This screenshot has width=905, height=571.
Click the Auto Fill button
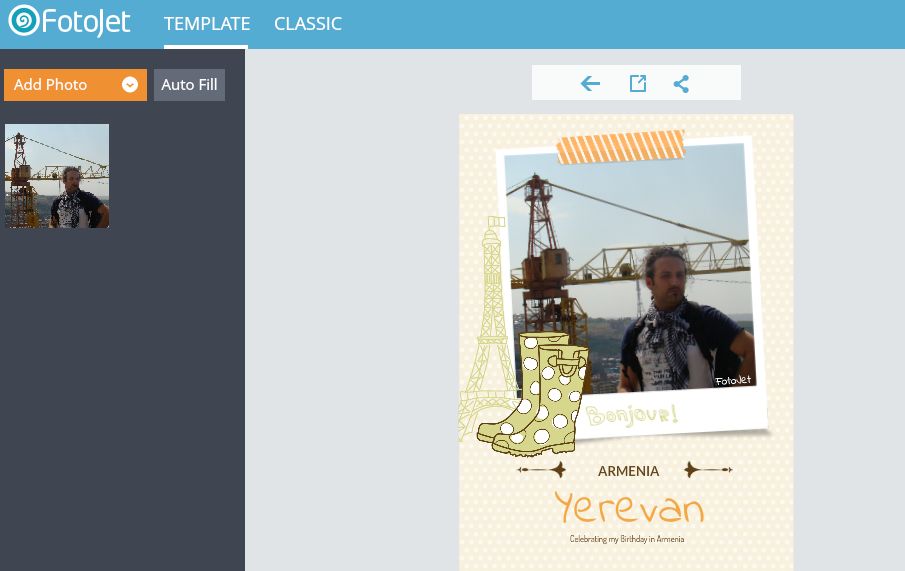pos(189,85)
